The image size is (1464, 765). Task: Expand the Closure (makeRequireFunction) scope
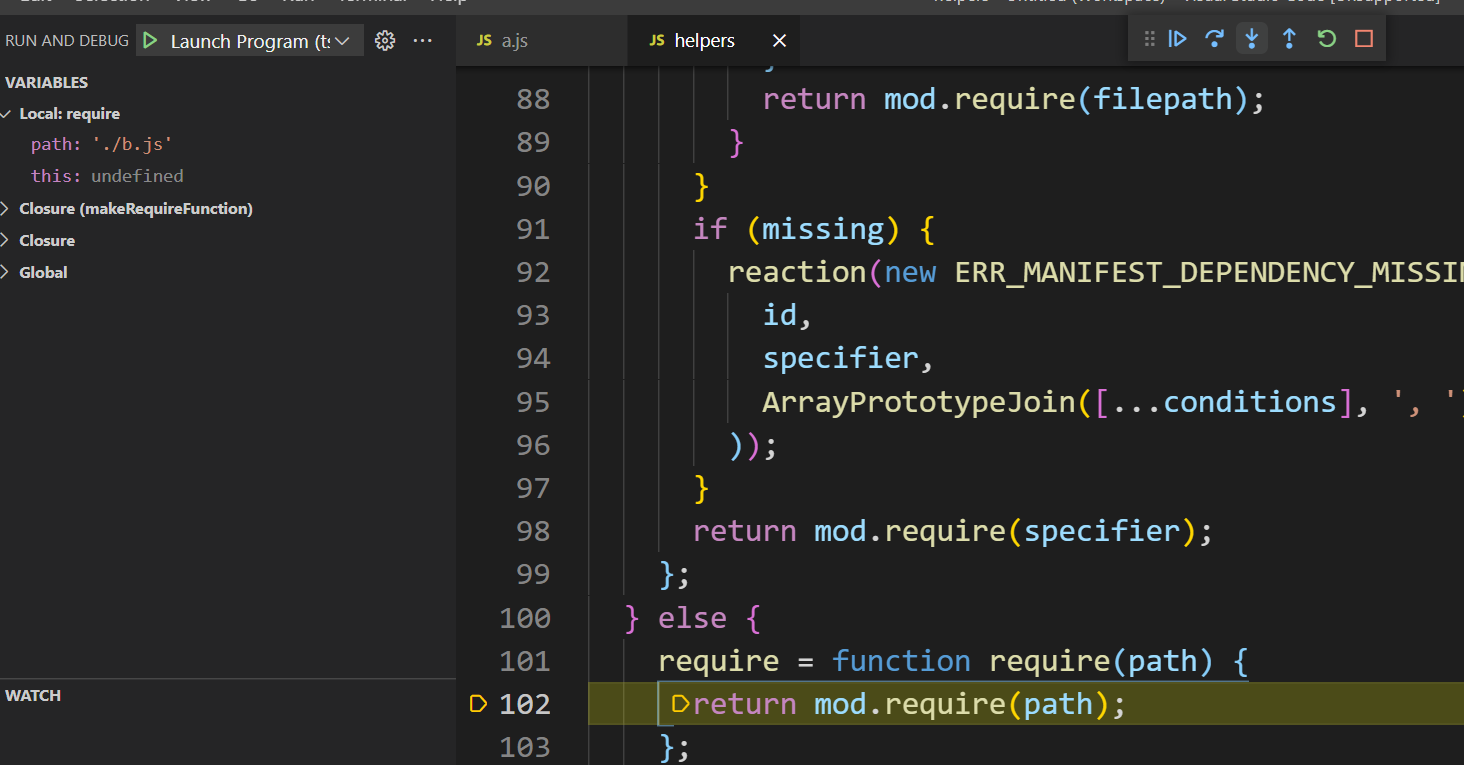tap(7, 209)
